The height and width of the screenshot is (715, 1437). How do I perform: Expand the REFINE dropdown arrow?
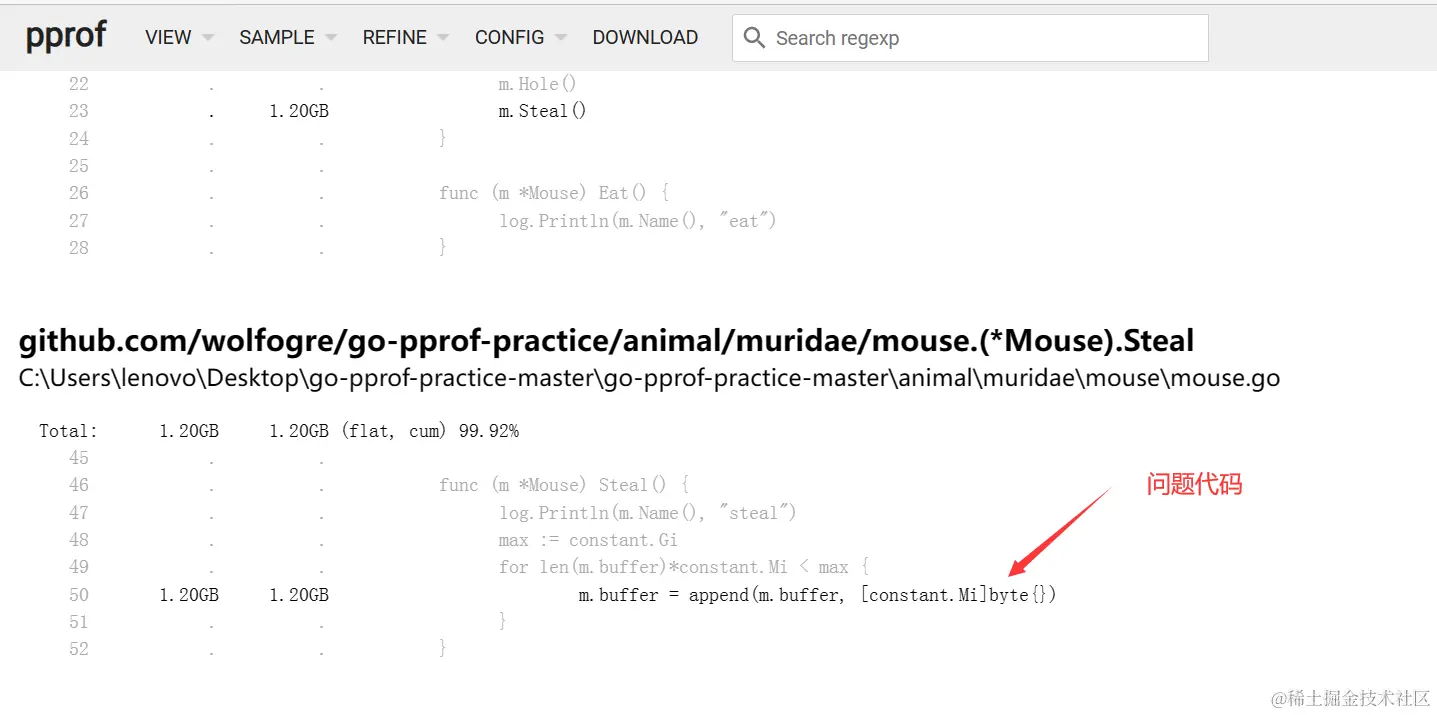tap(442, 38)
